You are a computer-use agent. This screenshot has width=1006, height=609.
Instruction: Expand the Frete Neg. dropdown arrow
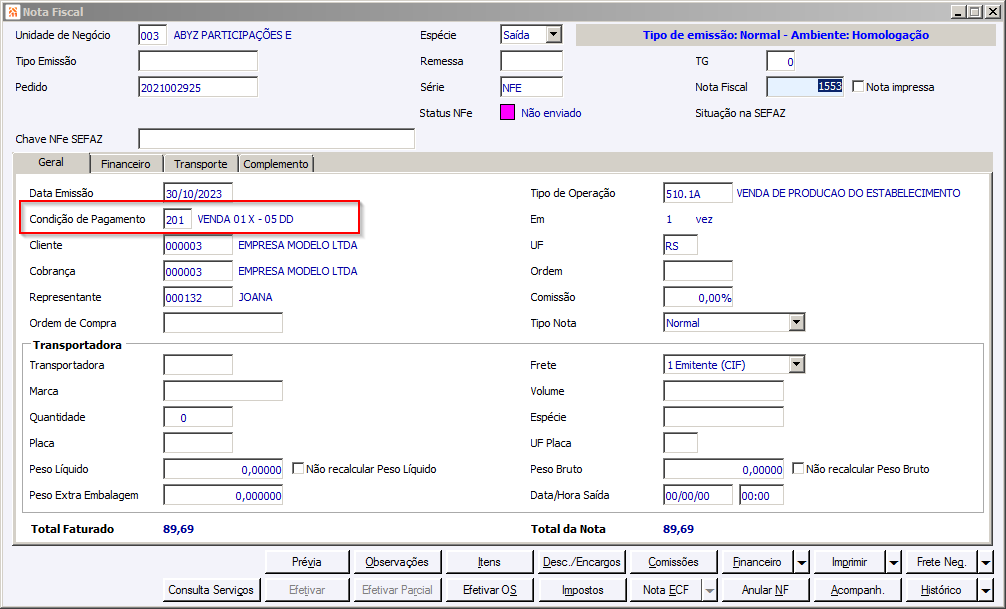pyautogui.click(x=985, y=562)
